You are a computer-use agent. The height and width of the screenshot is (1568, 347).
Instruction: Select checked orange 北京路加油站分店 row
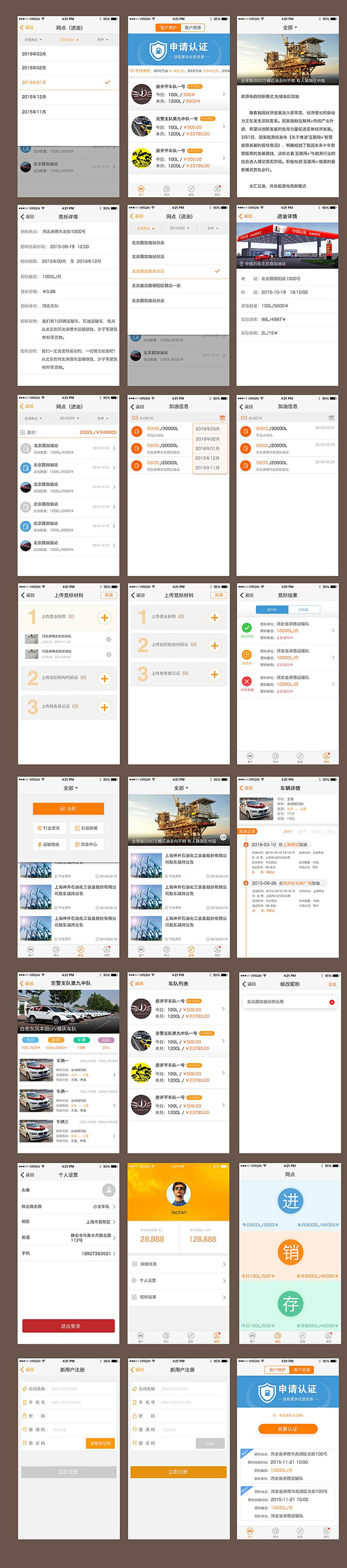point(178,271)
